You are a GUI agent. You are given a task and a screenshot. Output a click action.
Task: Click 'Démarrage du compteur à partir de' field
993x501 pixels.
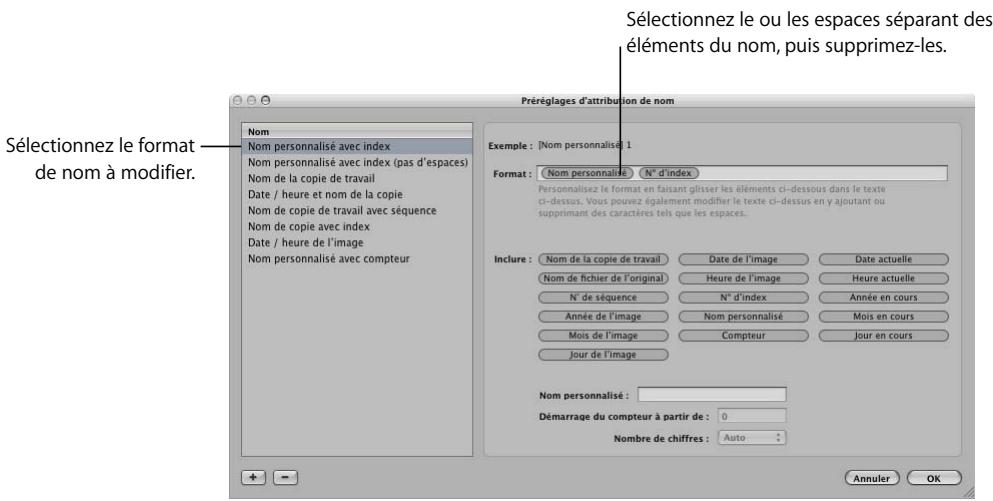click(752, 416)
